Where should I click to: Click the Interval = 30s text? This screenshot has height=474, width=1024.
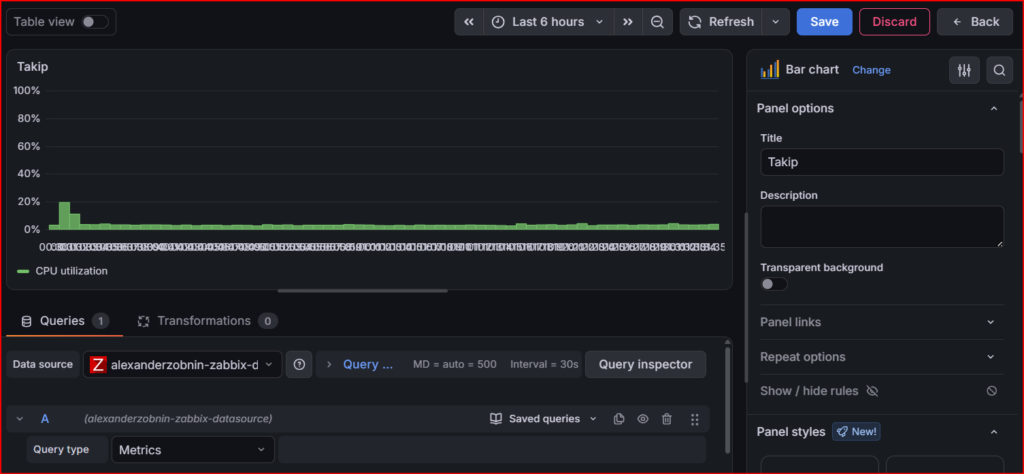(545, 364)
